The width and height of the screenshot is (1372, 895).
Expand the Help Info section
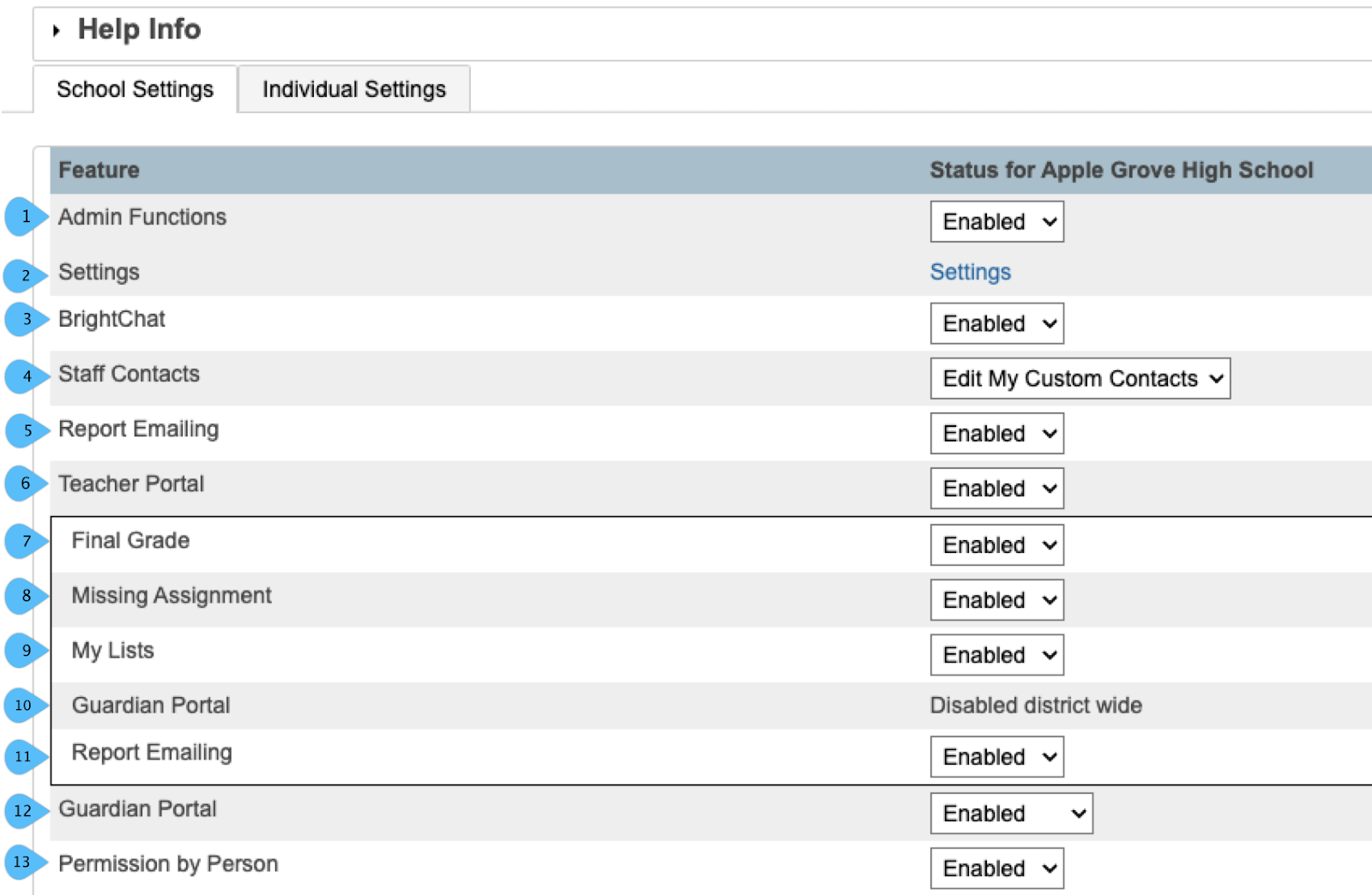pyautogui.click(x=57, y=31)
